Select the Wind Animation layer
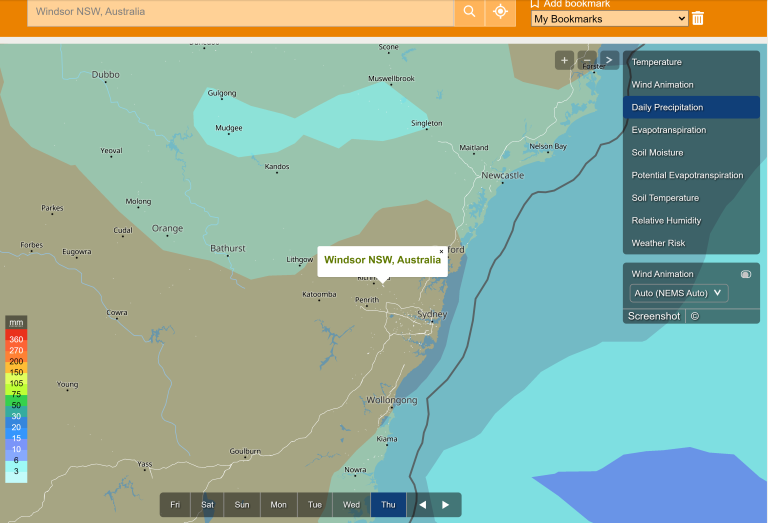The image size is (768, 523). (x=691, y=85)
